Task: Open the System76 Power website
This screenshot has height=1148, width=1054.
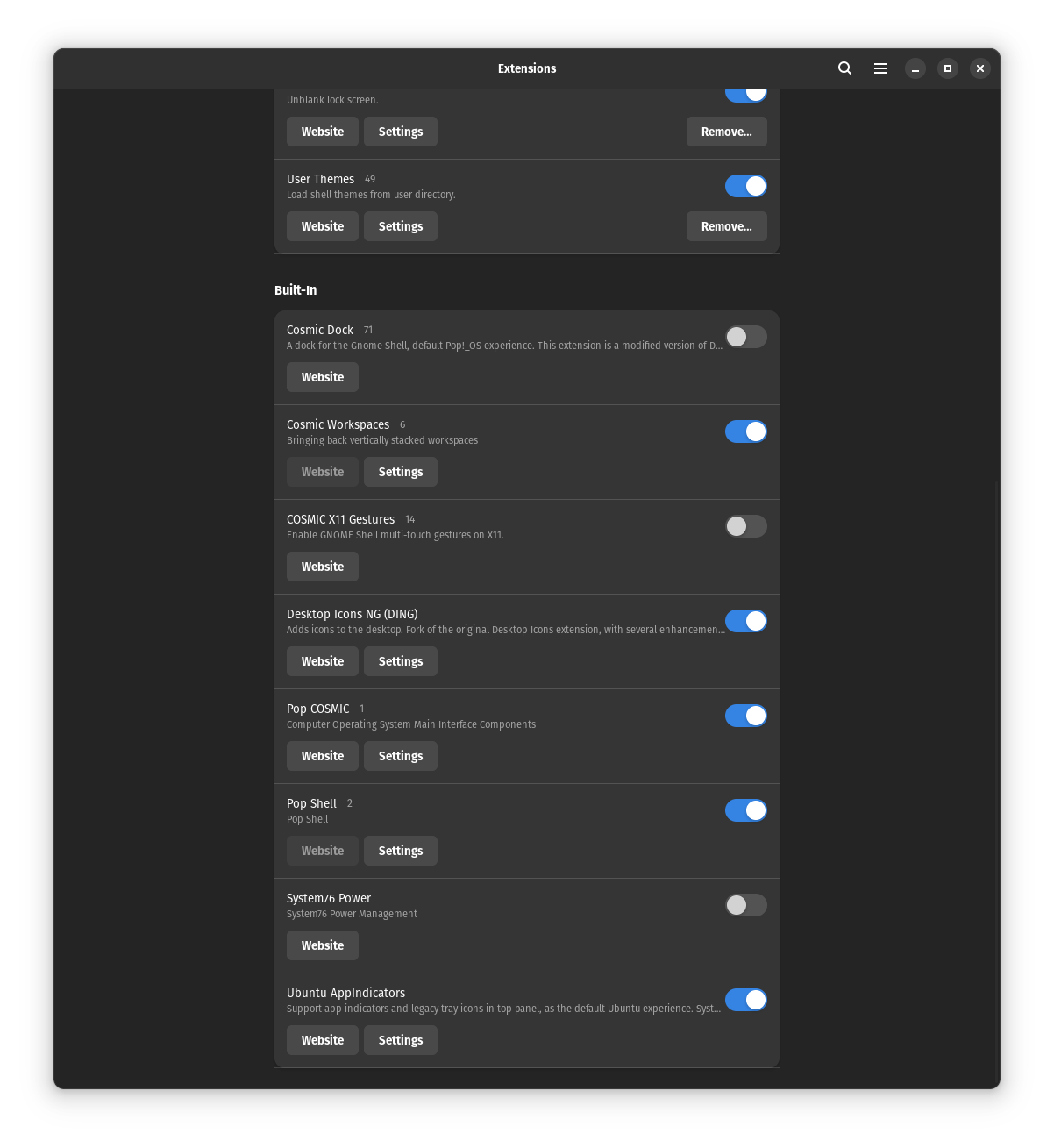Action: (x=322, y=945)
